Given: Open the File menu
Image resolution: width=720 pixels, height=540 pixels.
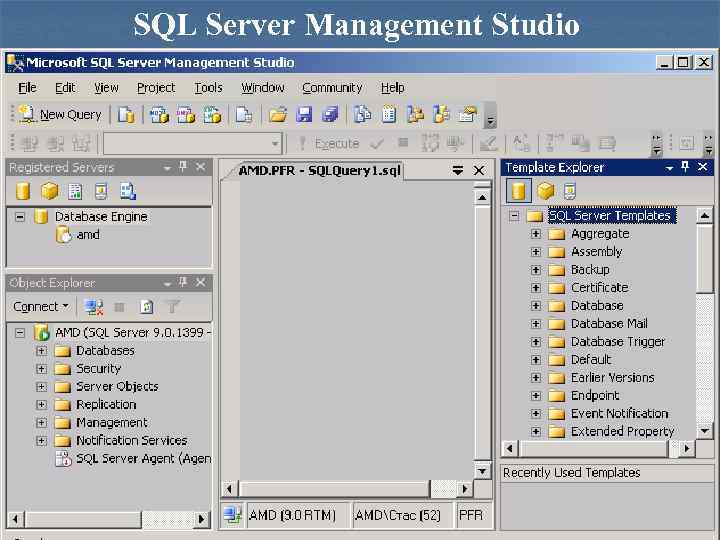Looking at the screenshot, I should coord(27,88).
